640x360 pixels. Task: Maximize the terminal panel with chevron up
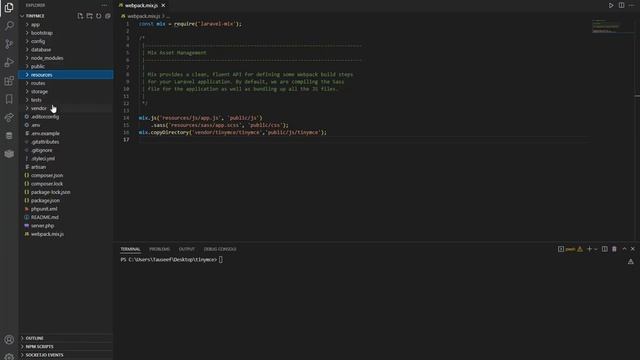click(x=624, y=249)
